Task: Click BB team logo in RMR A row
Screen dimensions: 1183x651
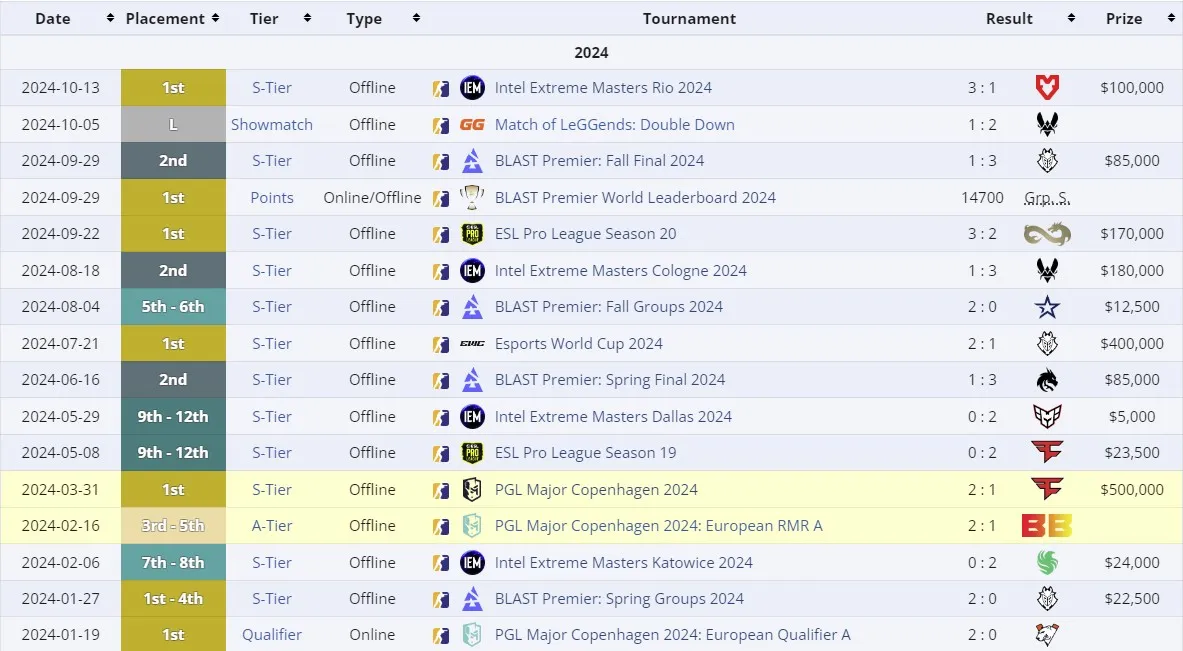Action: click(x=1047, y=526)
